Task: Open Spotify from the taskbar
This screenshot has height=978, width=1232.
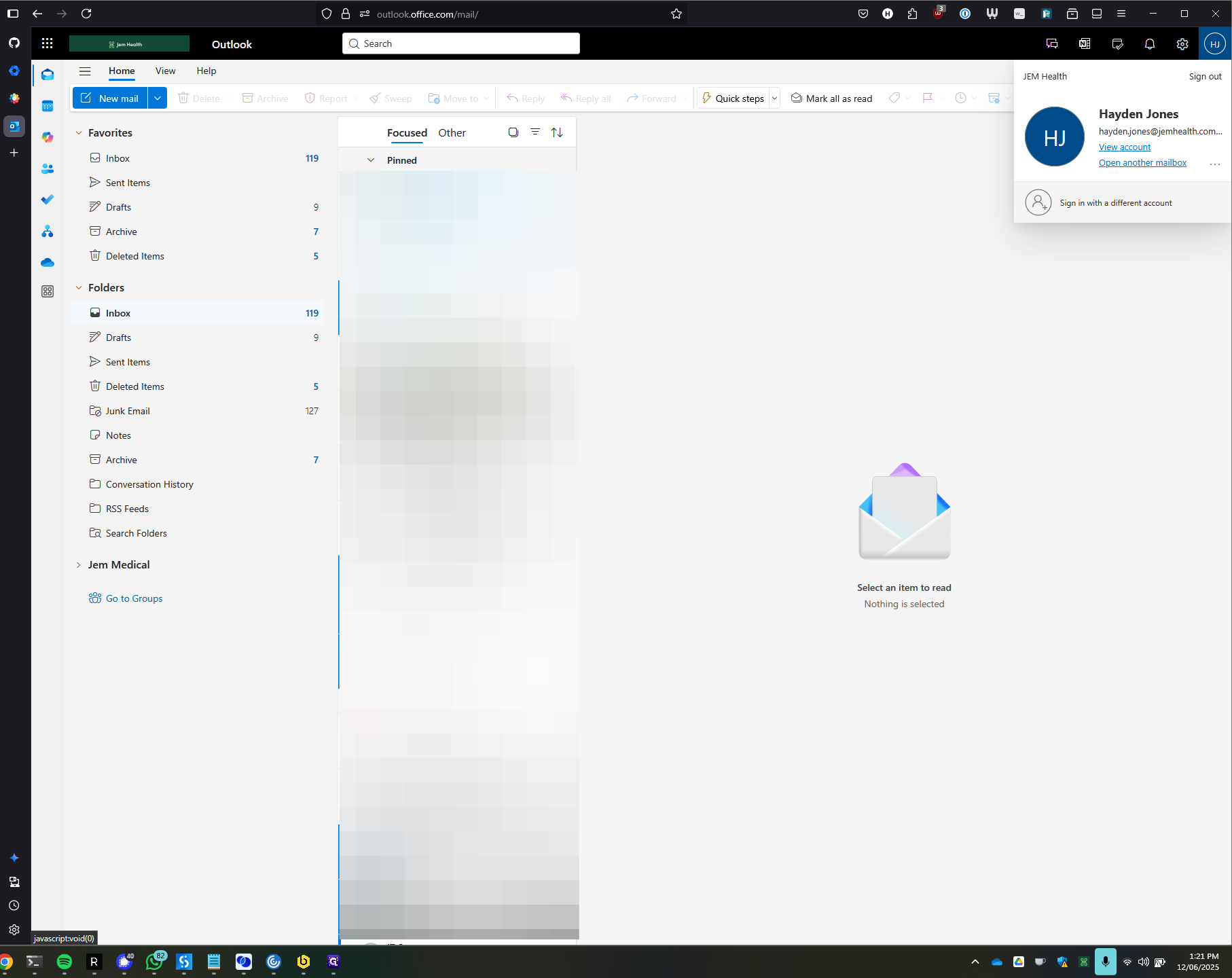Action: [x=65, y=962]
